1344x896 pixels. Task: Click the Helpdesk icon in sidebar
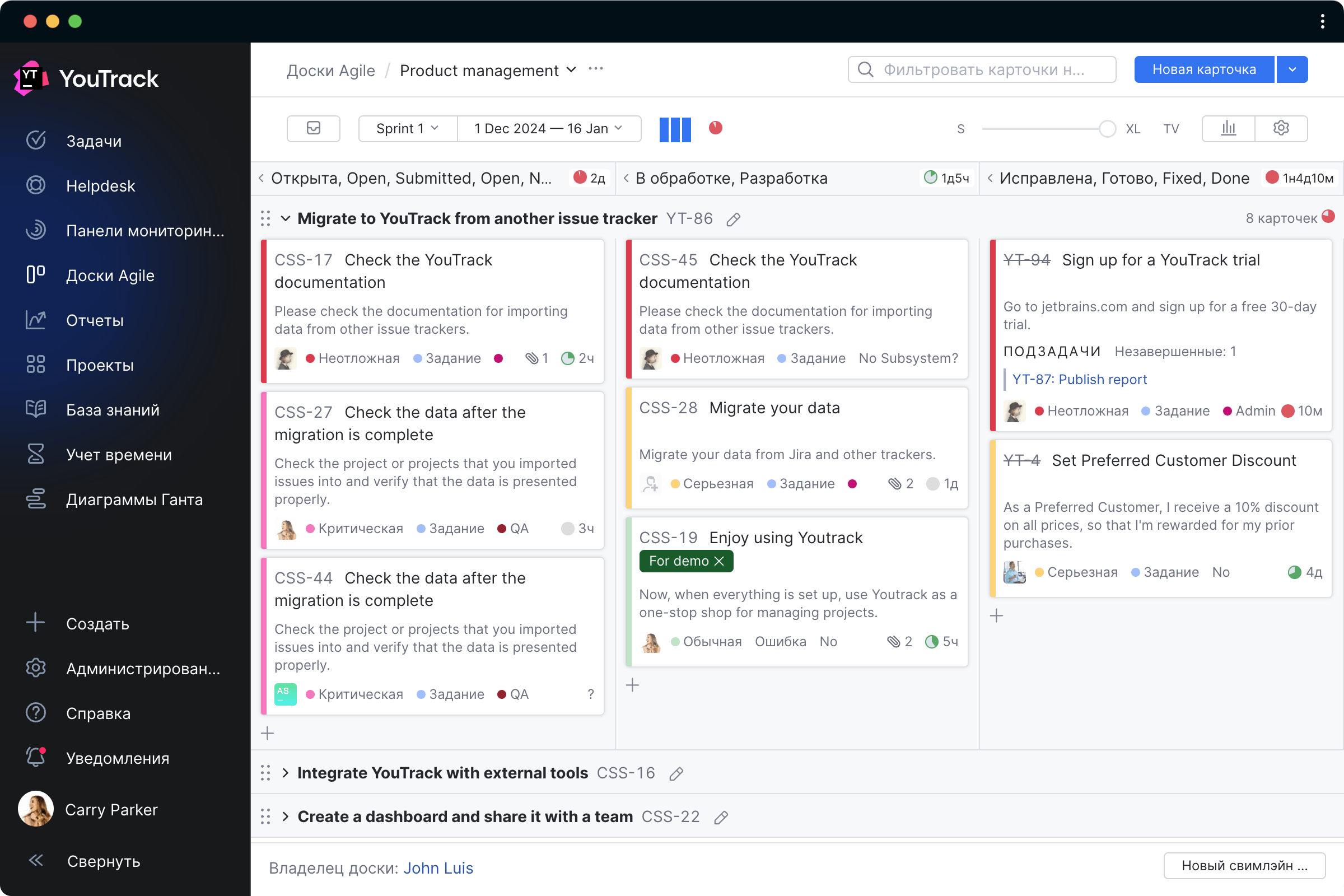coord(36,185)
